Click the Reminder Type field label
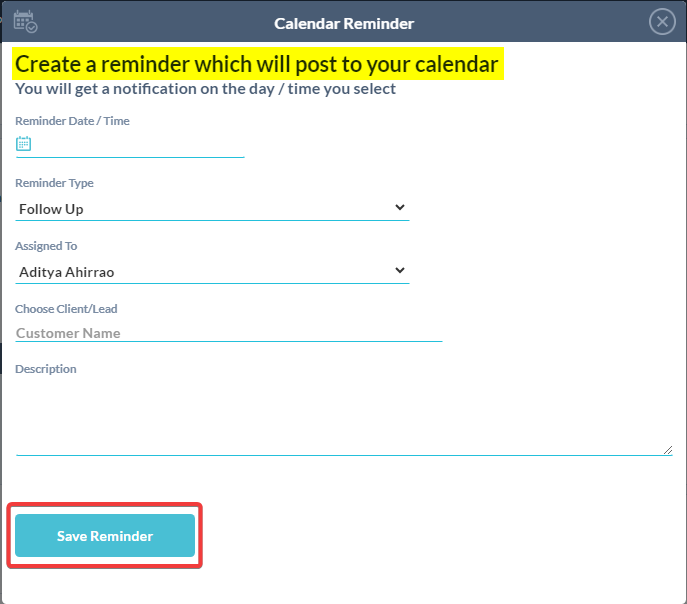The width and height of the screenshot is (687, 604). 54,183
